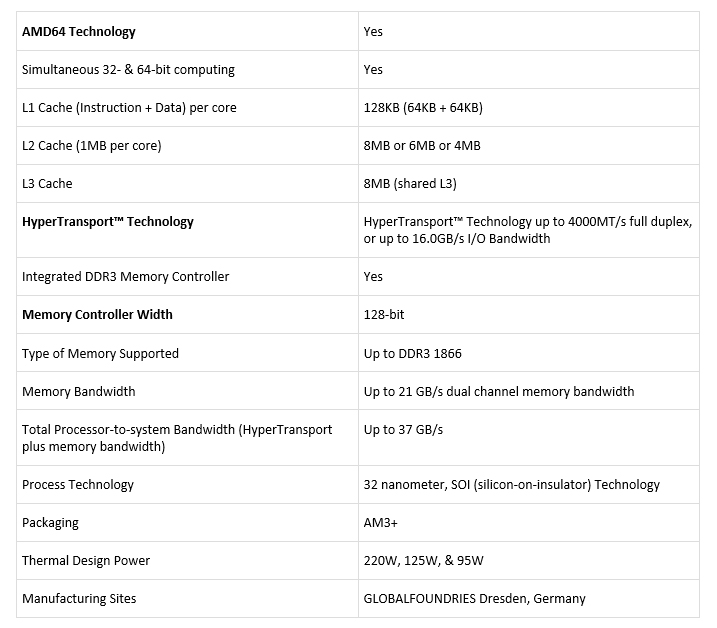Click the Up to DDR3 1866 value
Image resolution: width=717 pixels, height=628 pixels.
[x=412, y=353]
